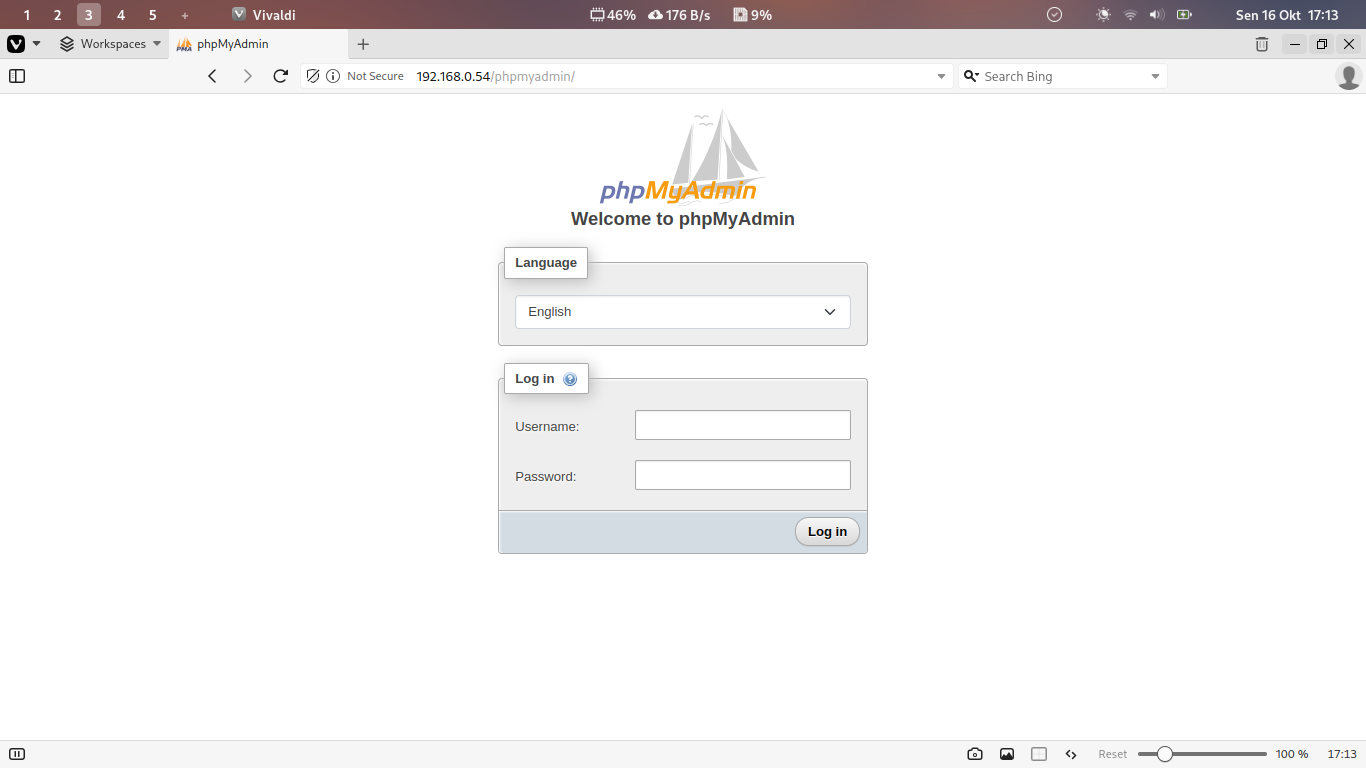
Task: Capture page with camera icon
Action: [975, 754]
